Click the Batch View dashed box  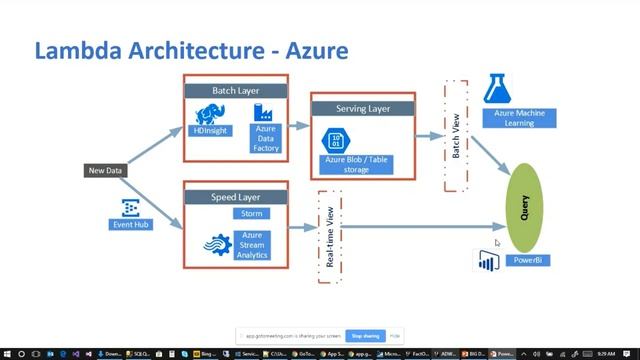[456, 136]
